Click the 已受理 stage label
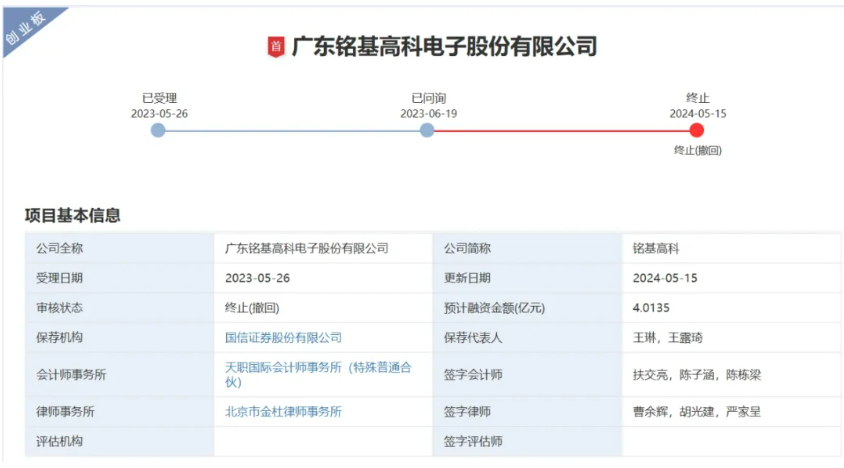The height and width of the screenshot is (468, 844). pyautogui.click(x=159, y=98)
